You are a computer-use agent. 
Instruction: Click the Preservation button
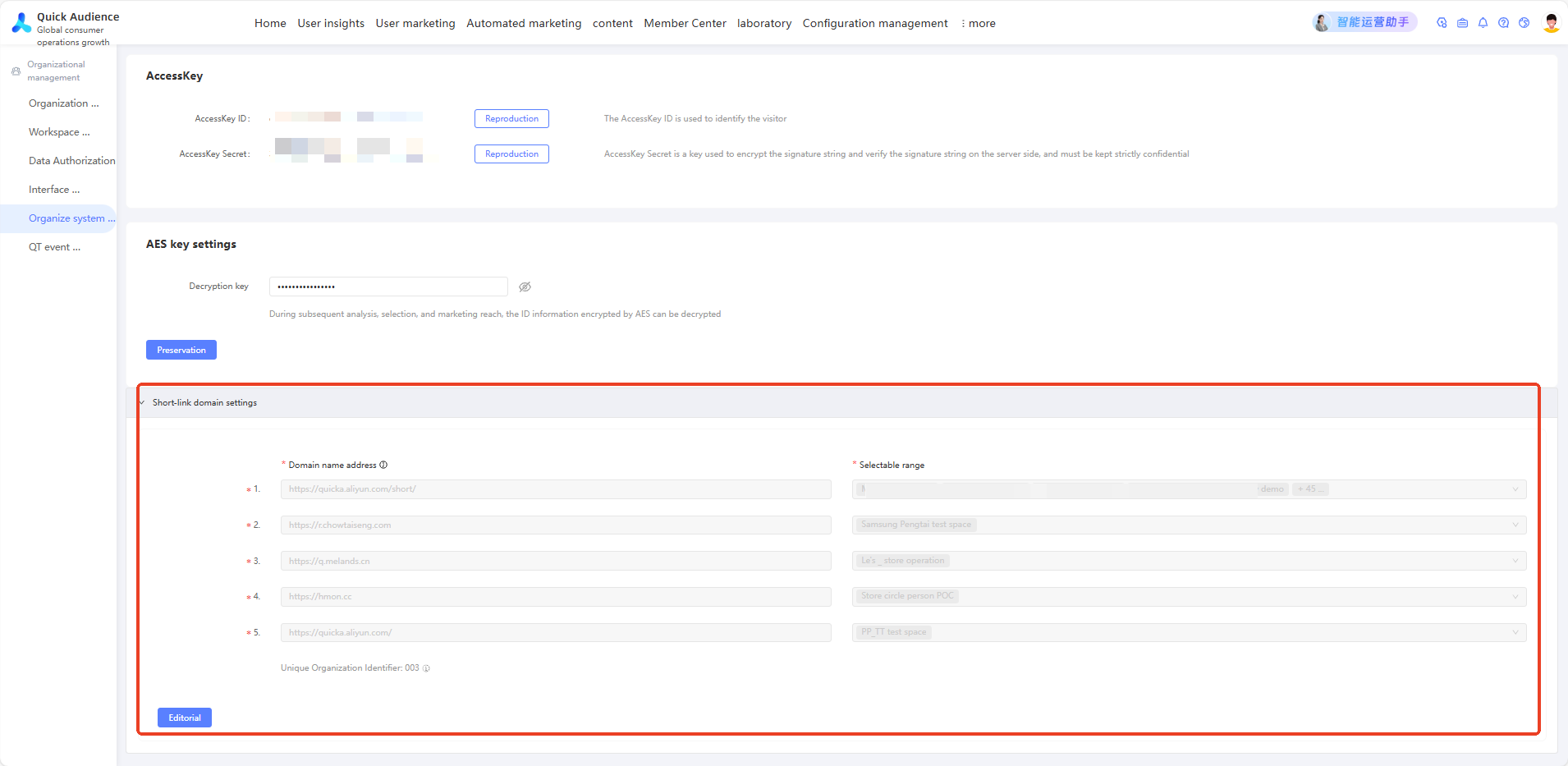coord(181,350)
